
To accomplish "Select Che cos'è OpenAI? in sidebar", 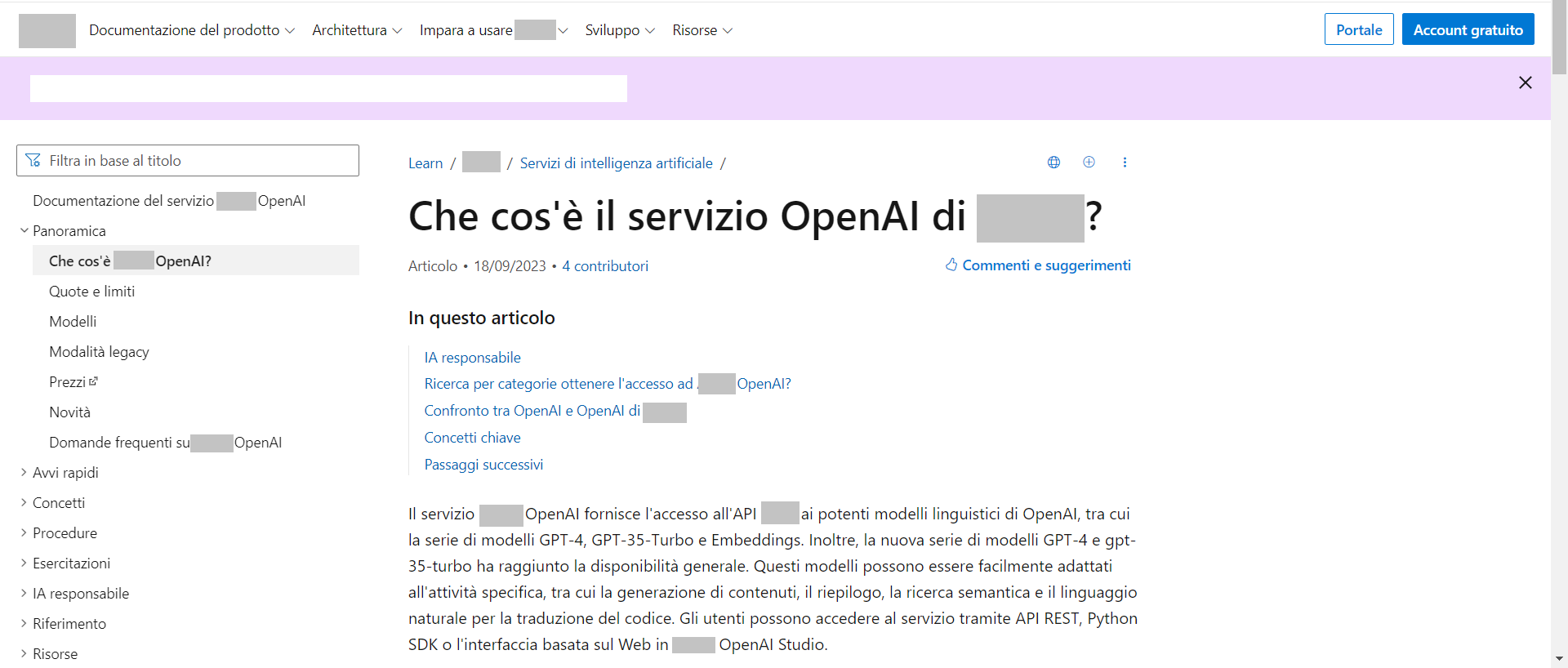I will pyautogui.click(x=196, y=261).
